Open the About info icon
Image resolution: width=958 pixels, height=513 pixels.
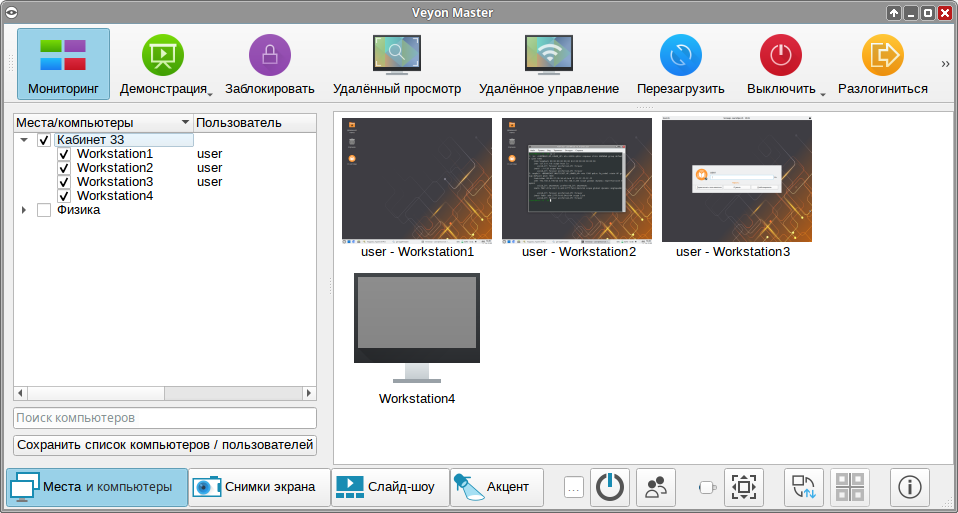click(910, 487)
